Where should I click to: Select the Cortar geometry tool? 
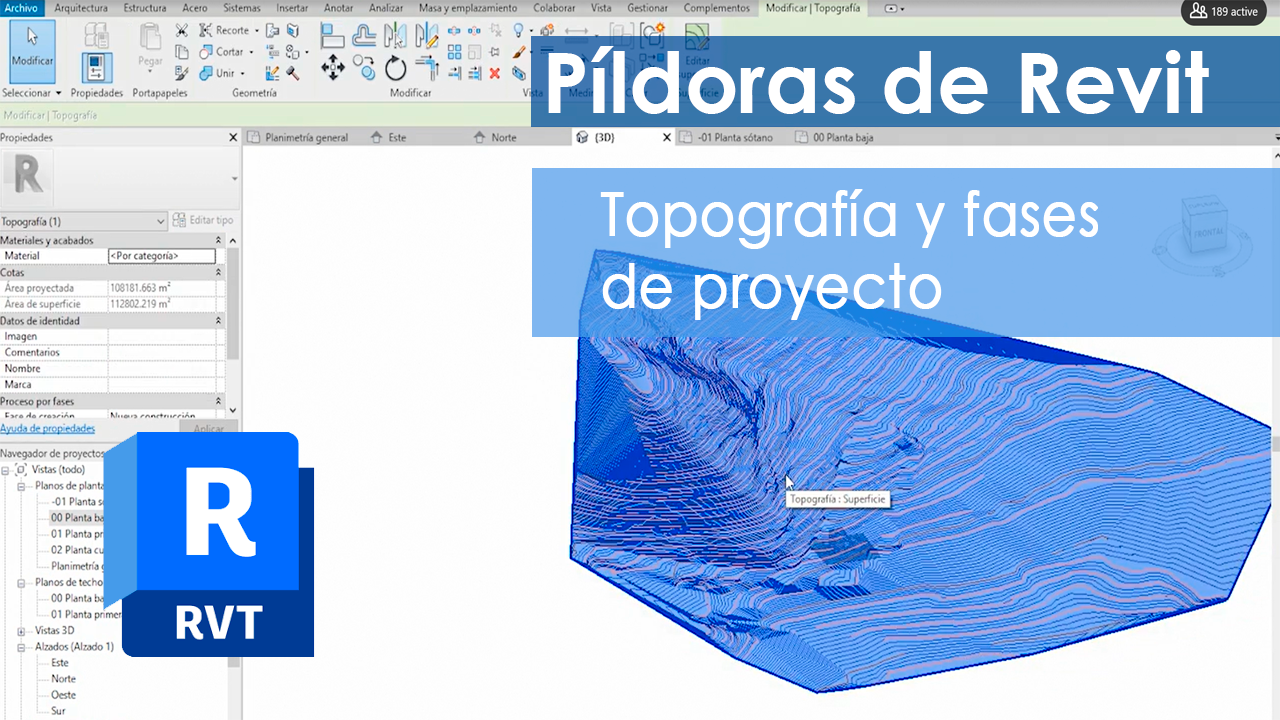pos(222,51)
